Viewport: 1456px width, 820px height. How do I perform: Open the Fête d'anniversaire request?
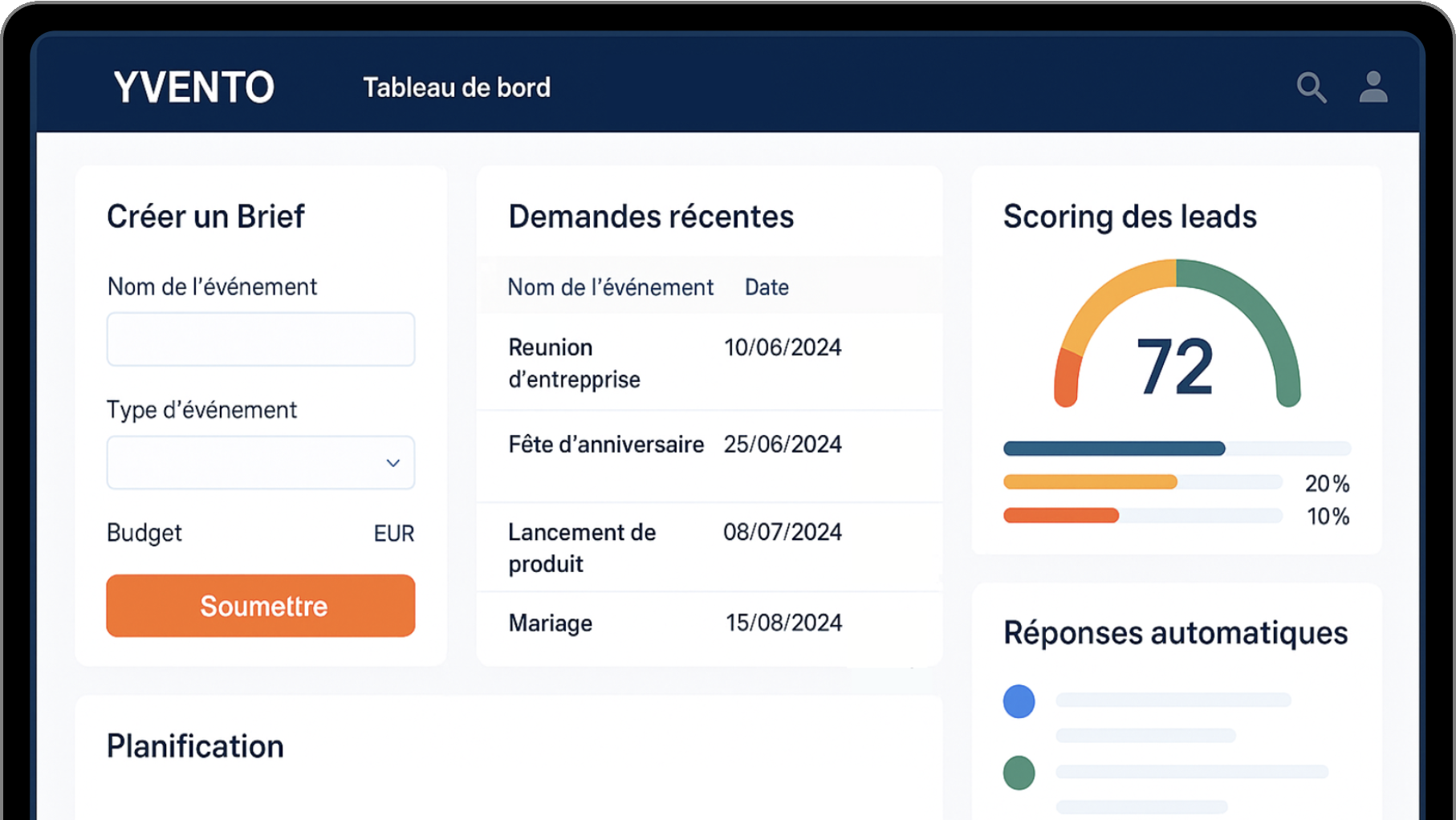click(x=674, y=445)
